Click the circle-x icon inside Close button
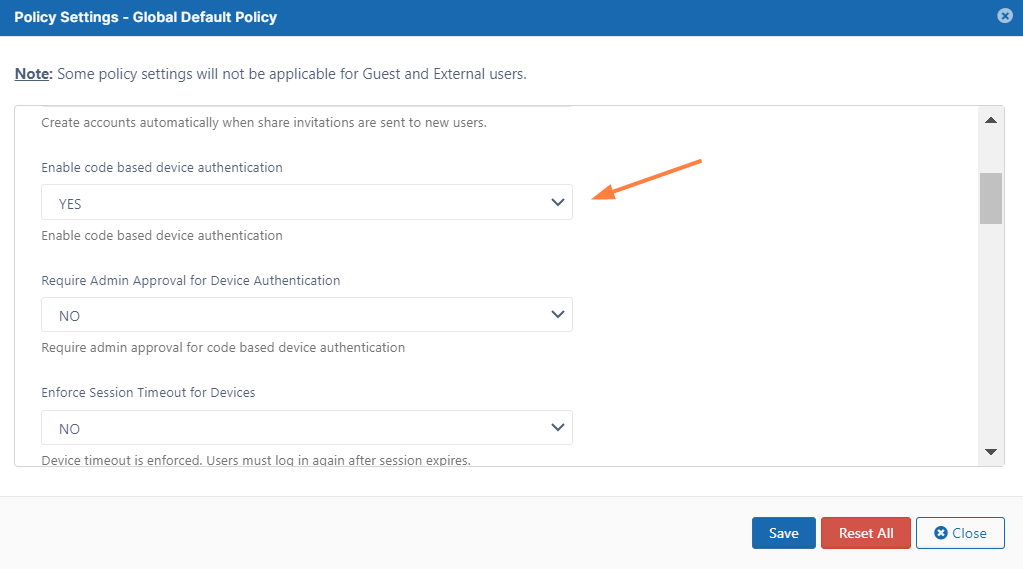Image resolution: width=1023 pixels, height=569 pixels. 941,533
